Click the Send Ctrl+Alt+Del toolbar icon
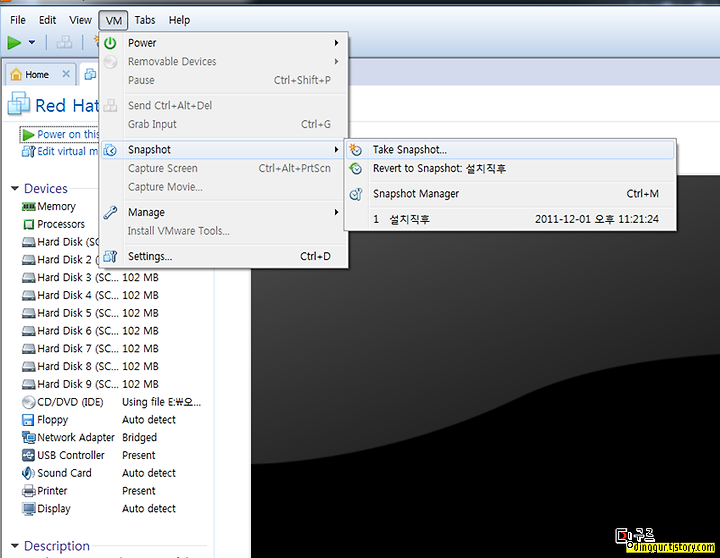The height and width of the screenshot is (558, 720). [x=64, y=43]
